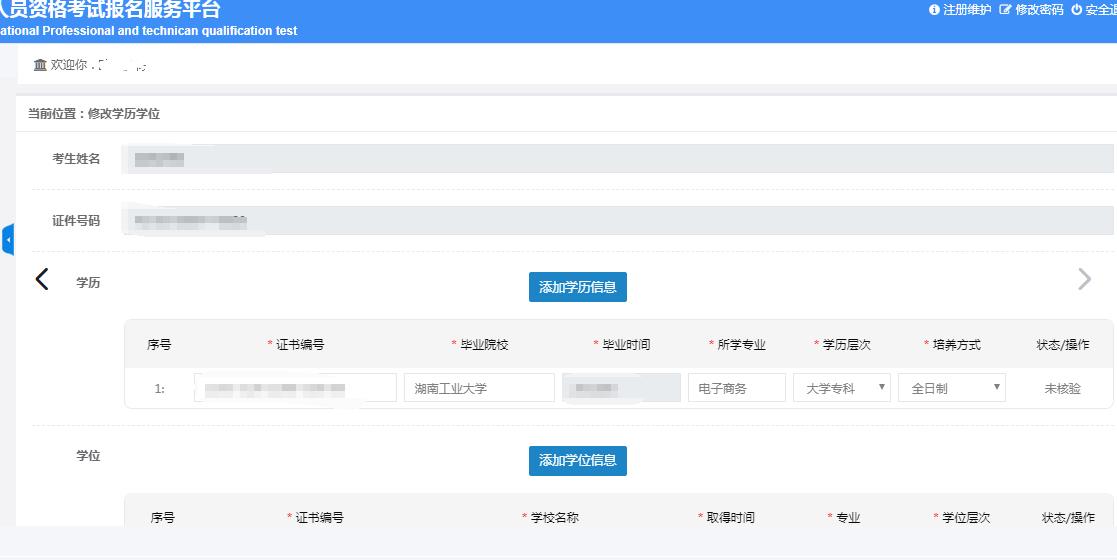Click the power icon for 安全退出
The image size is (1117, 560).
[1076, 10]
